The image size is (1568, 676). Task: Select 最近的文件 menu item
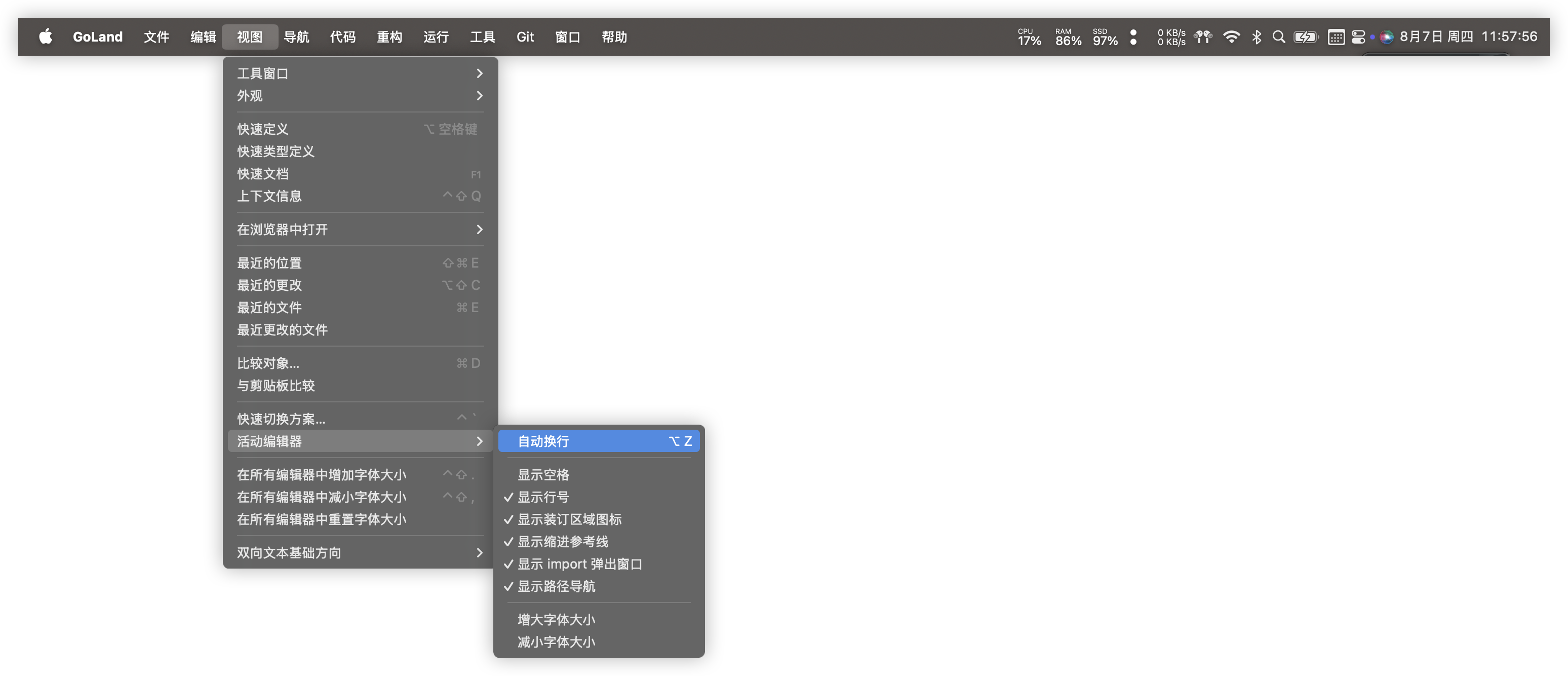pyautogui.click(x=360, y=308)
